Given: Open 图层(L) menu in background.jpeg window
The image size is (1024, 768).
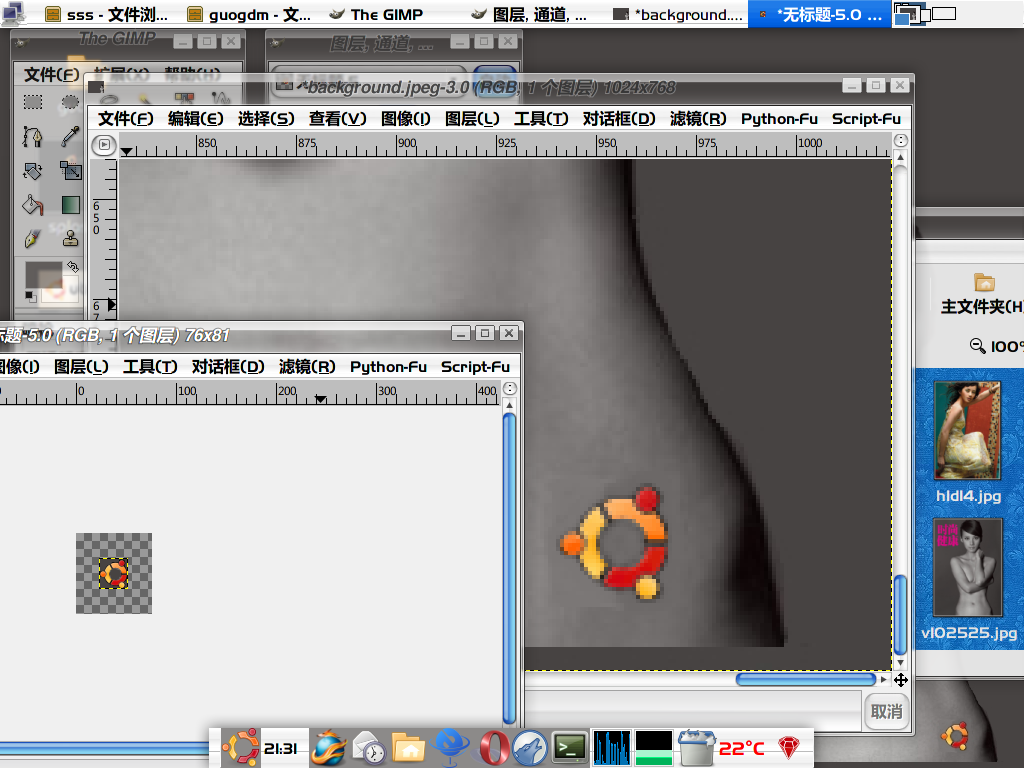Looking at the screenshot, I should coord(472,119).
